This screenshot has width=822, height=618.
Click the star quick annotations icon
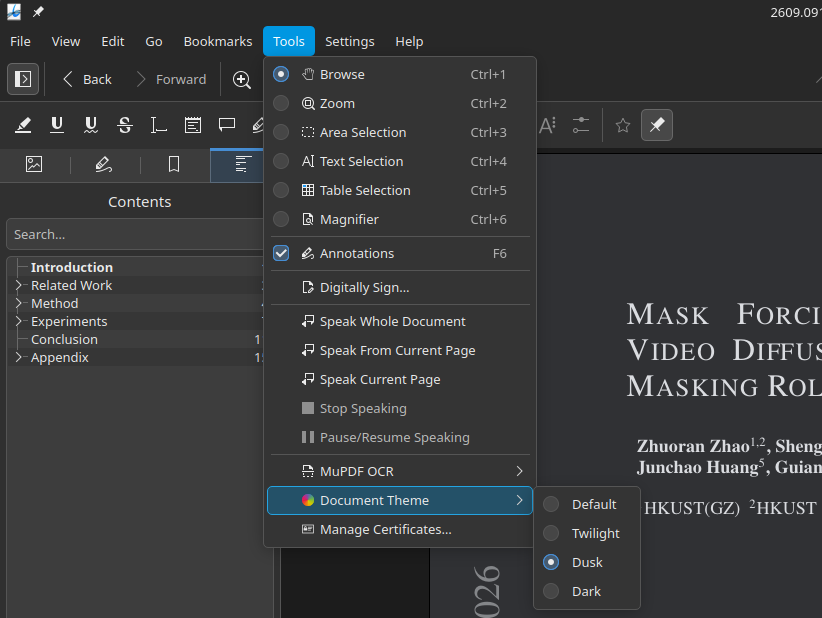click(623, 125)
